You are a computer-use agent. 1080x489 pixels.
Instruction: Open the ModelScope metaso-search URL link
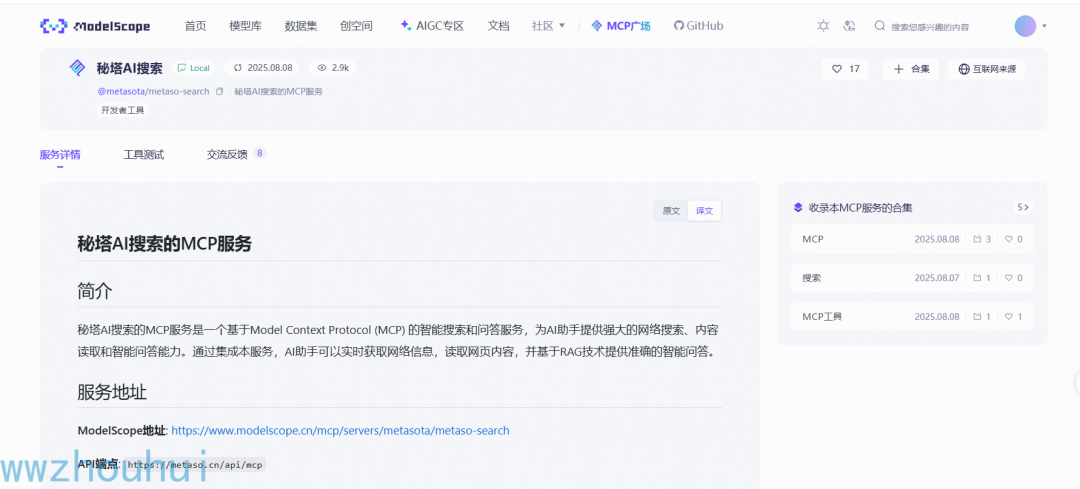tap(340, 430)
